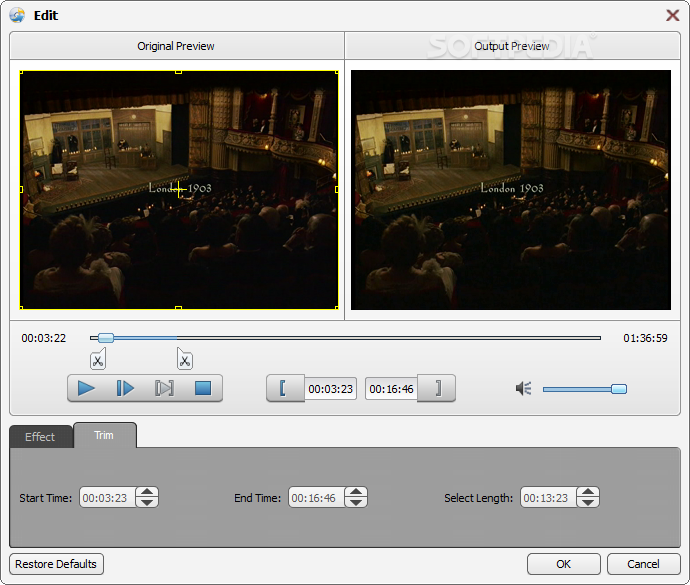Click the play selection button in brackets

[x=164, y=388]
